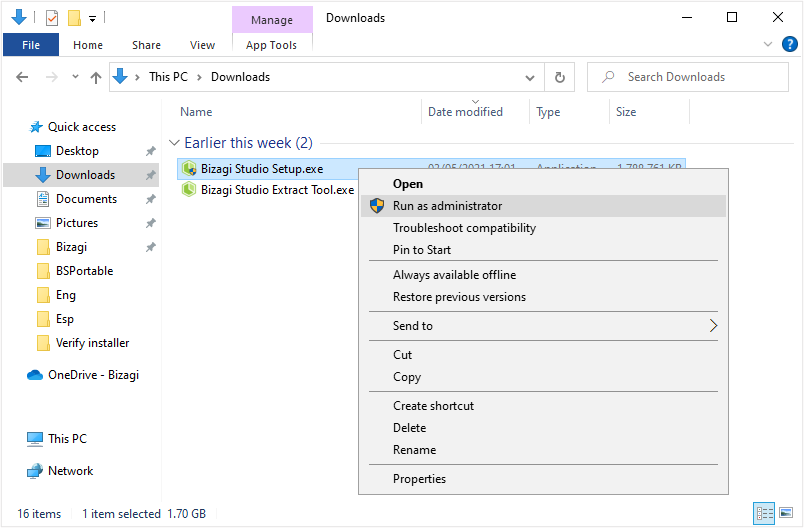Choose Pin to Start

pos(544,250)
